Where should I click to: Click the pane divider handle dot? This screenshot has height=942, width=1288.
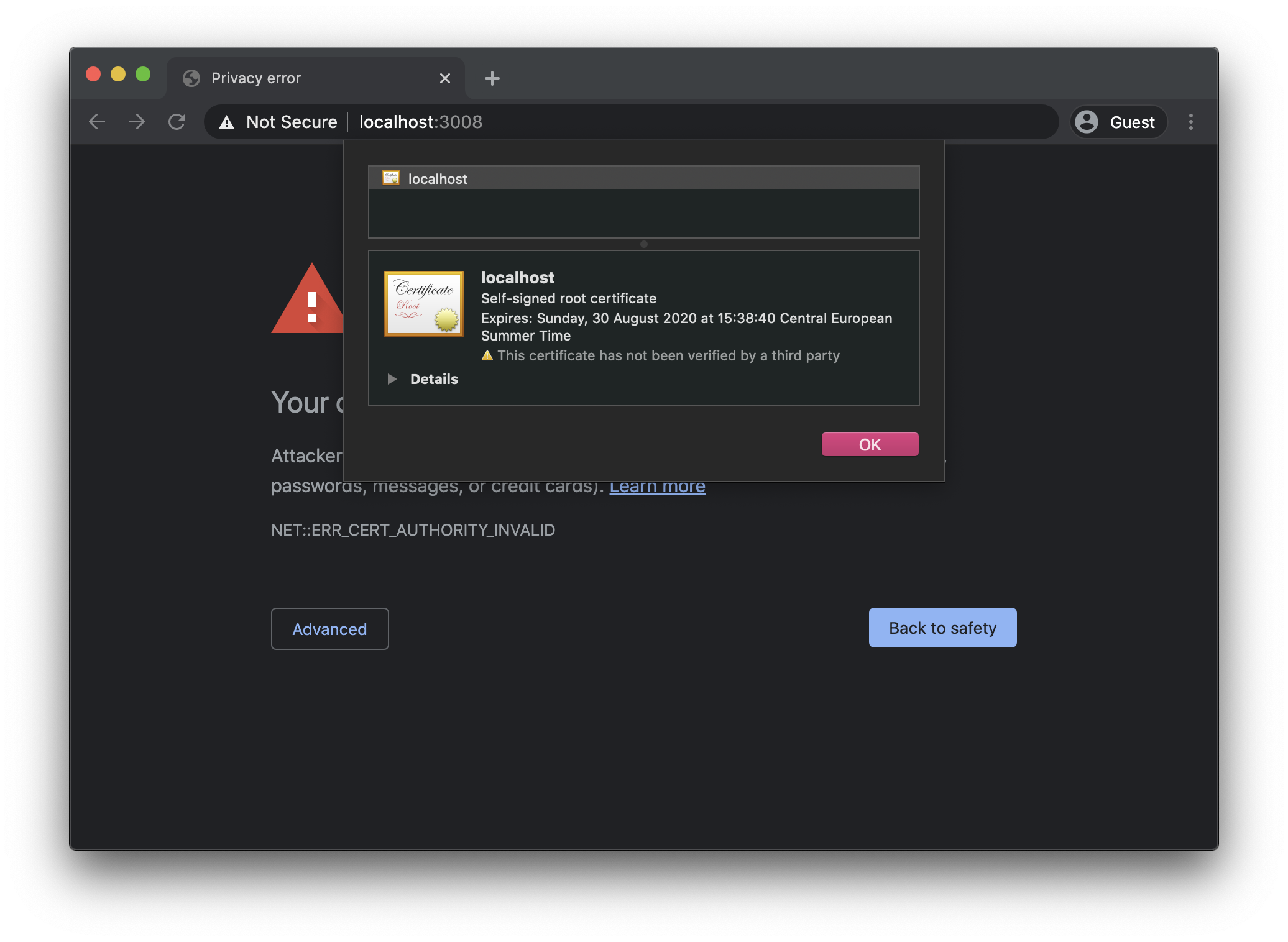[x=644, y=244]
